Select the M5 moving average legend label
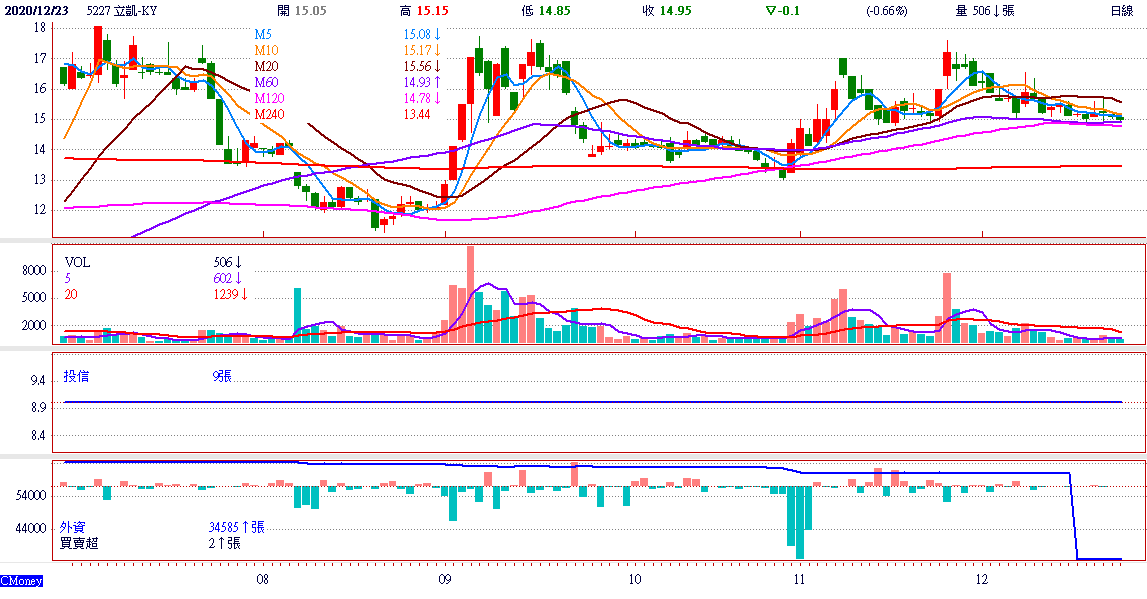 (x=264, y=34)
